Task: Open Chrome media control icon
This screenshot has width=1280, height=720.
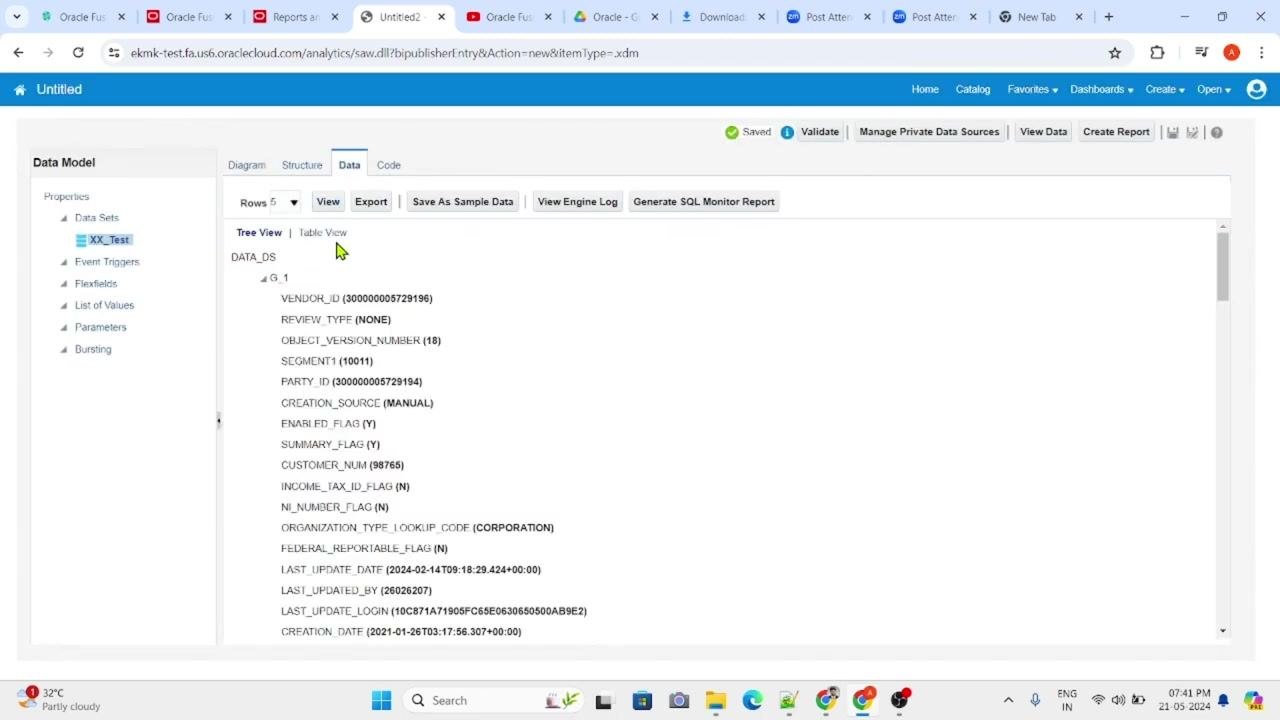Action: tap(1202, 53)
